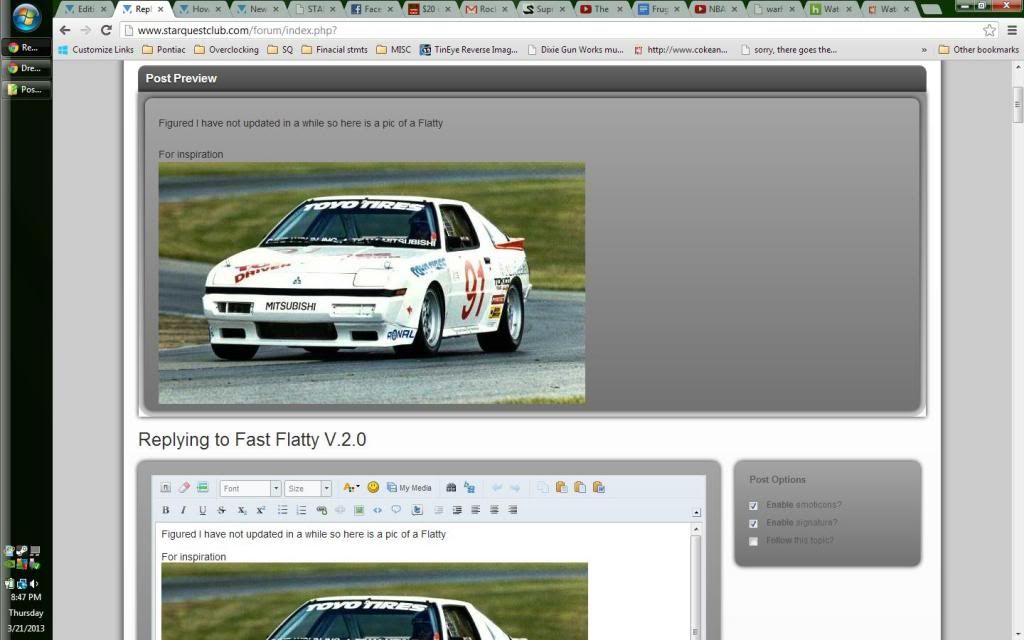Insert an image via the image icon

click(x=359, y=510)
